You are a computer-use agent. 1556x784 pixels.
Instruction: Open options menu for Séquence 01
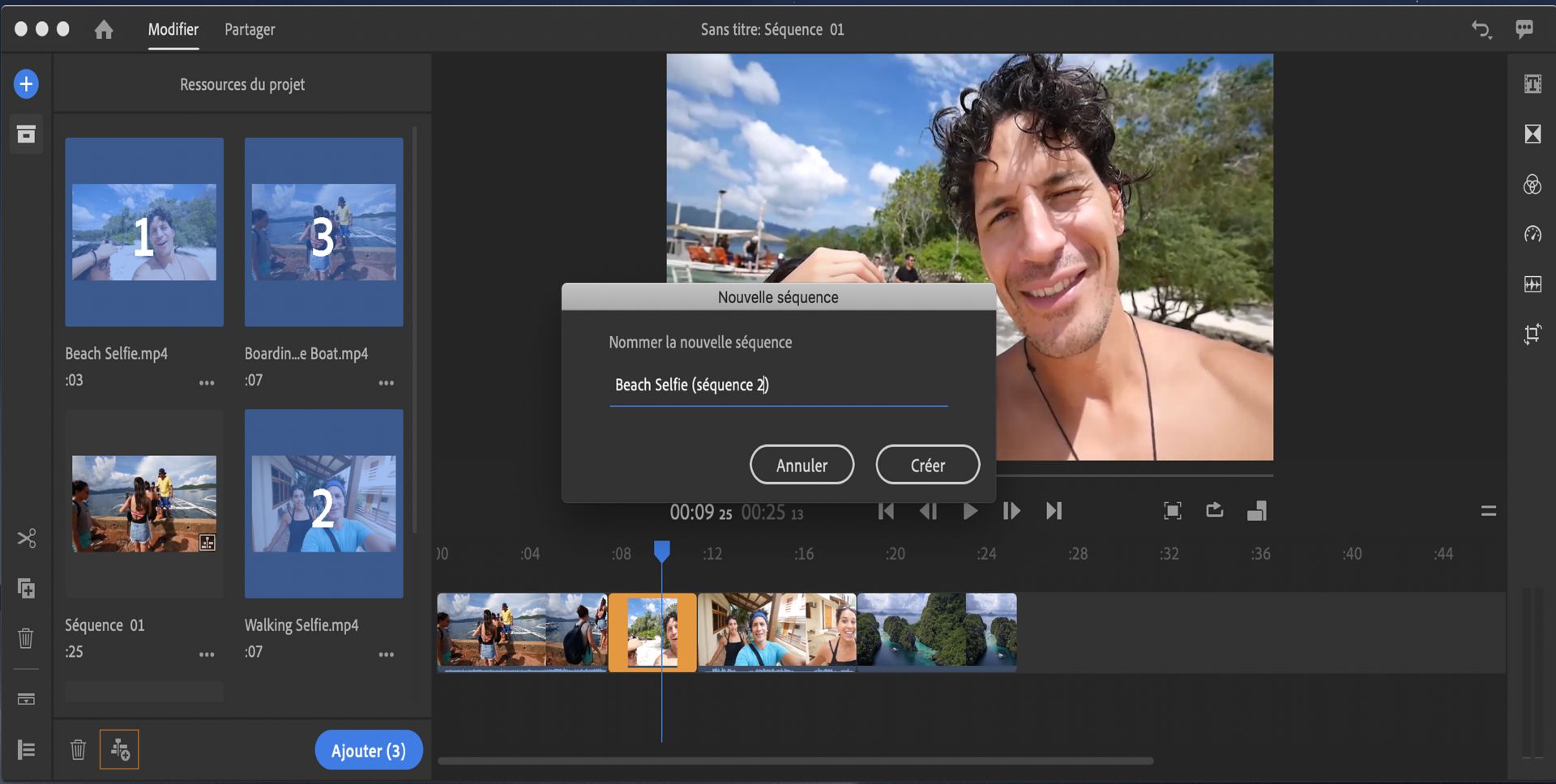click(207, 654)
